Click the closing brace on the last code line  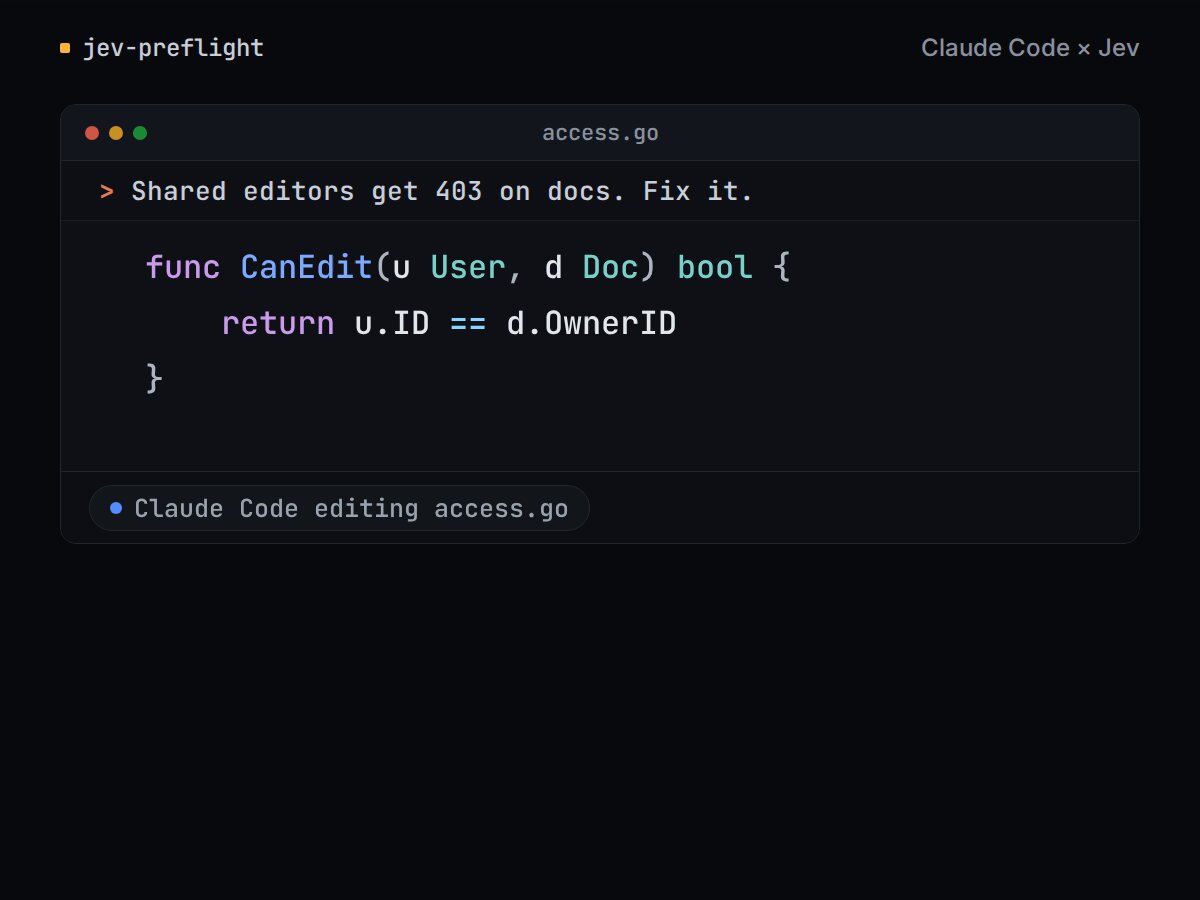coord(154,379)
